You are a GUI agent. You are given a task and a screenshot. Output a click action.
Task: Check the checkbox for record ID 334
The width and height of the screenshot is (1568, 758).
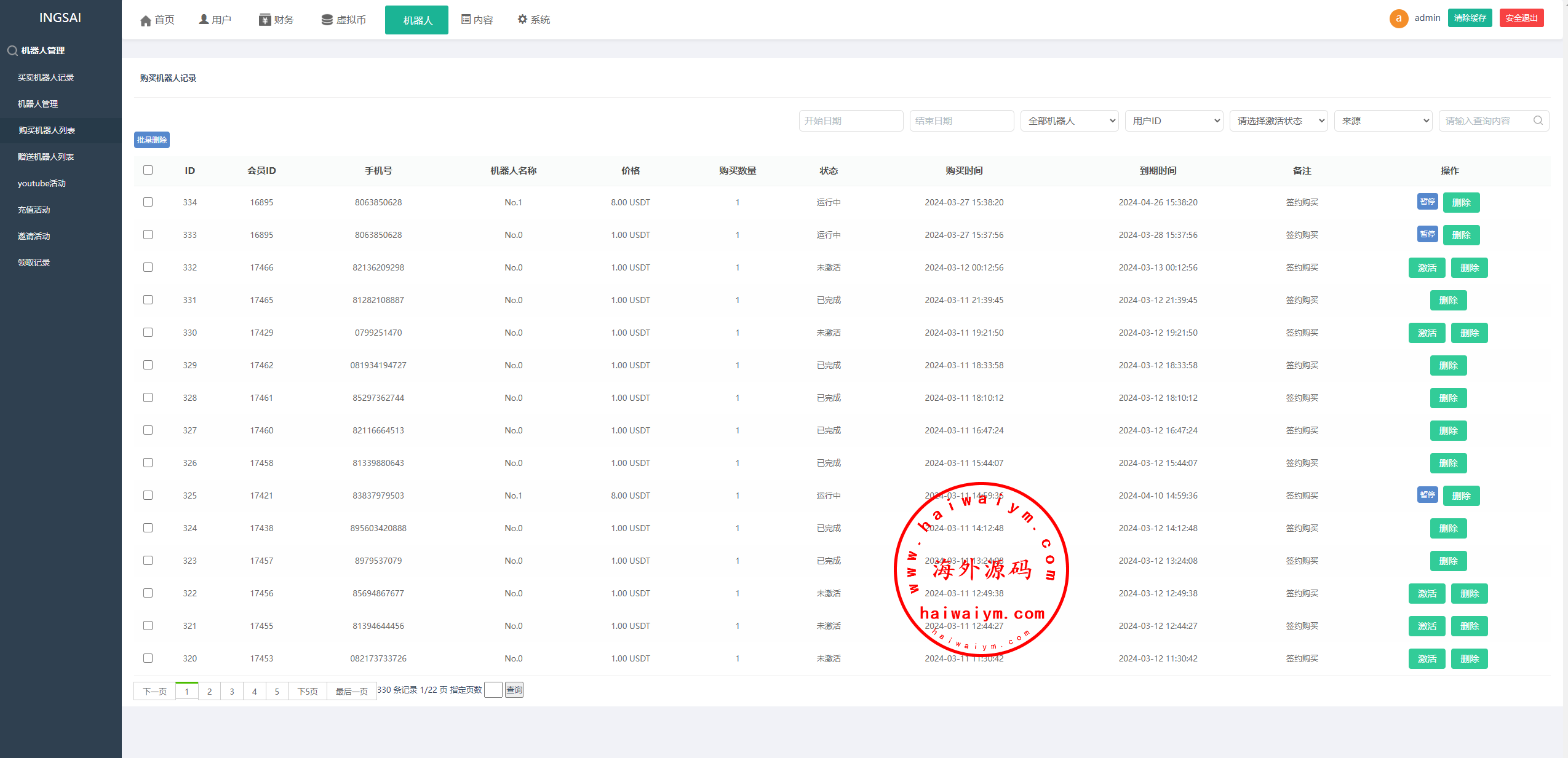pyautogui.click(x=148, y=202)
